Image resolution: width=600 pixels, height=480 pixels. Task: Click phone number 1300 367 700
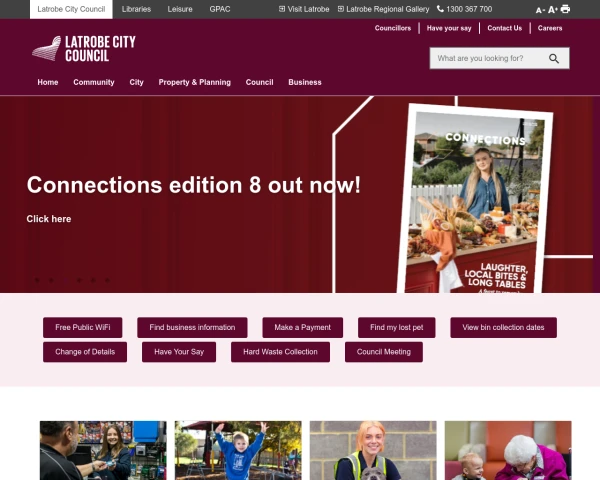(464, 9)
